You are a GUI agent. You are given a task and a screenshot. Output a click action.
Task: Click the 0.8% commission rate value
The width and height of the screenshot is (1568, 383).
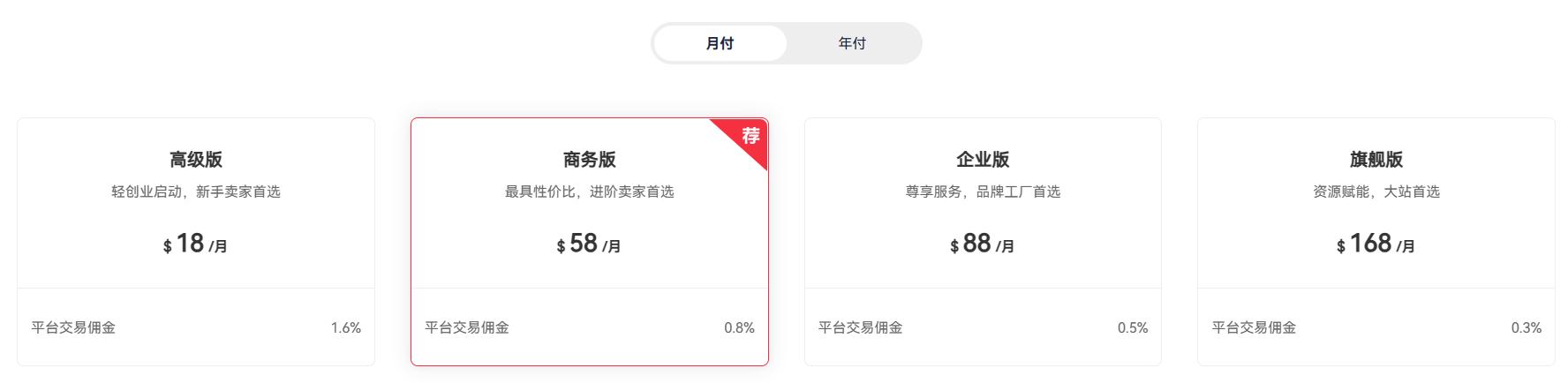click(739, 327)
